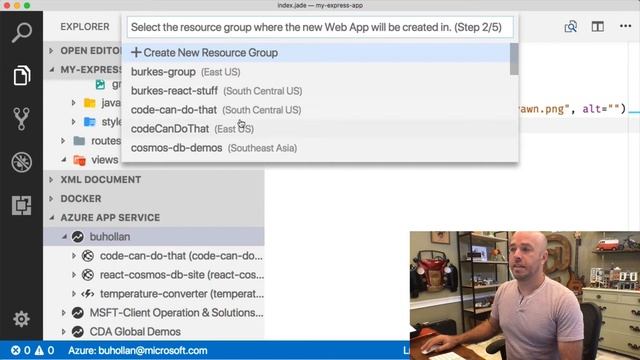
Task: Click the macOS green fullscreen button
Action: coord(27,6)
